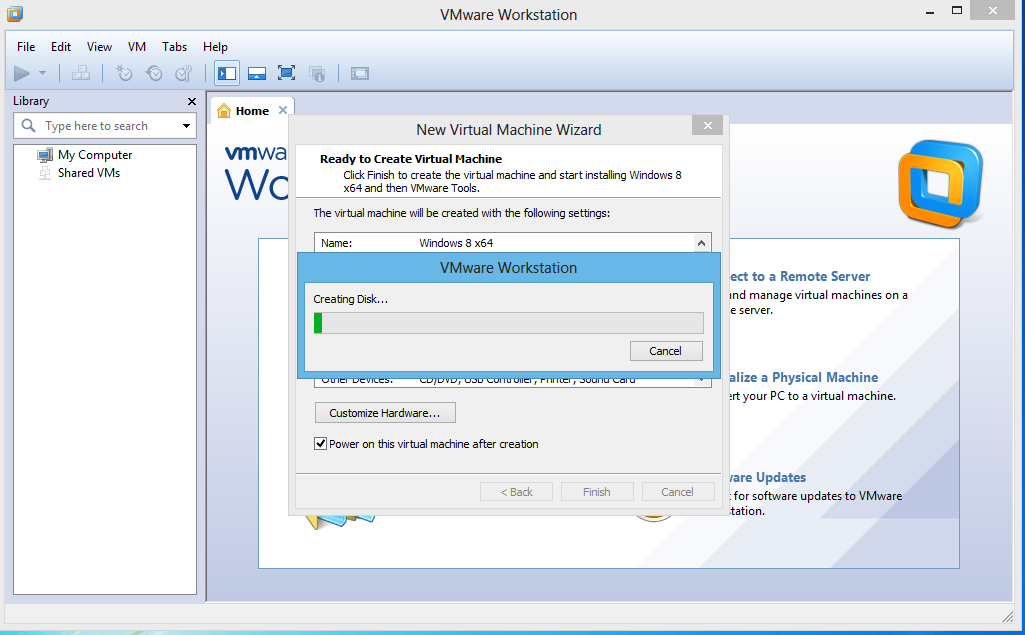The width and height of the screenshot is (1025, 635).
Task: Close the New Virtual Machine Wizard
Action: [x=707, y=126]
